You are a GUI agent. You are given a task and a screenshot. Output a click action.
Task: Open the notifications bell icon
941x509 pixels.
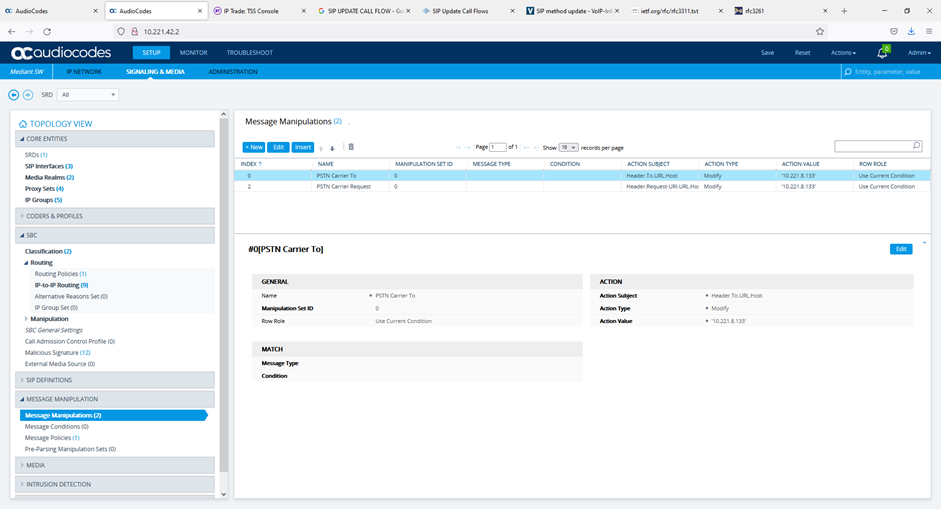(x=882, y=53)
